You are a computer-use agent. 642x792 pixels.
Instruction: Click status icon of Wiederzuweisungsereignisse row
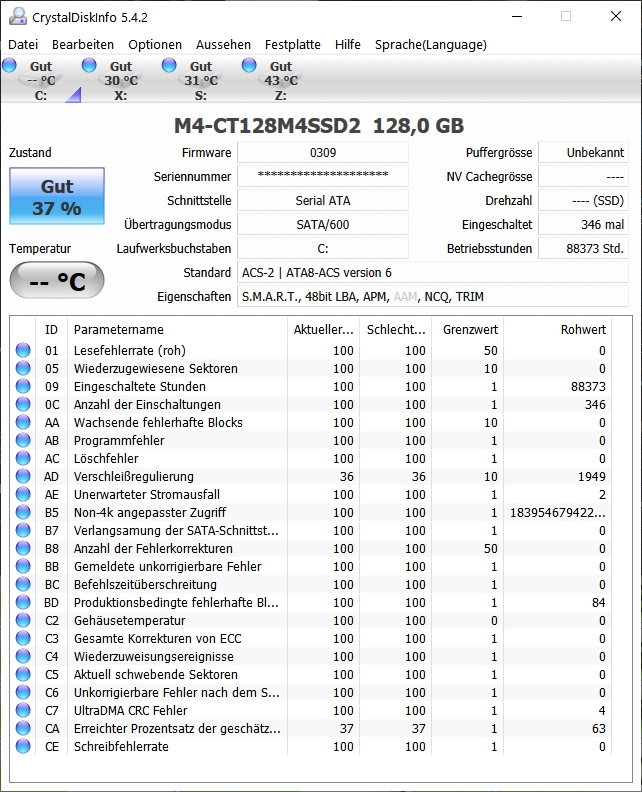(x=23, y=656)
